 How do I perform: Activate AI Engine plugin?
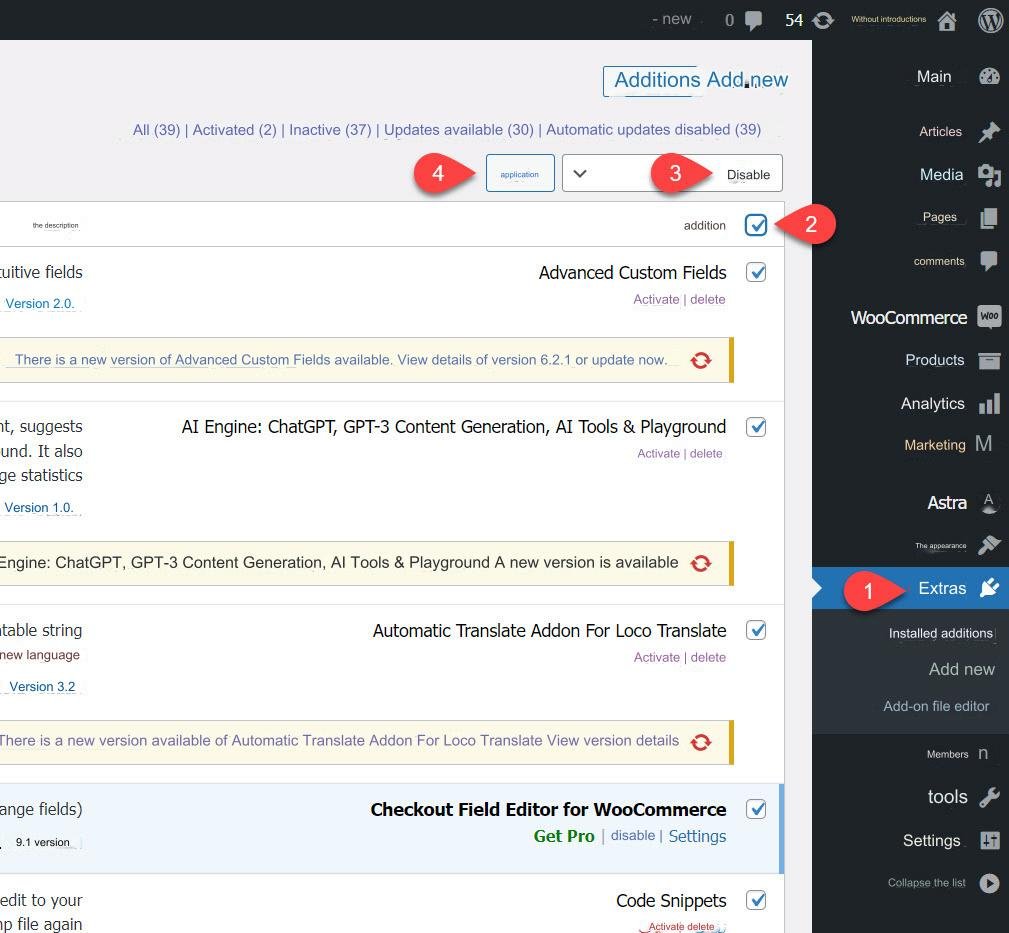pos(658,454)
